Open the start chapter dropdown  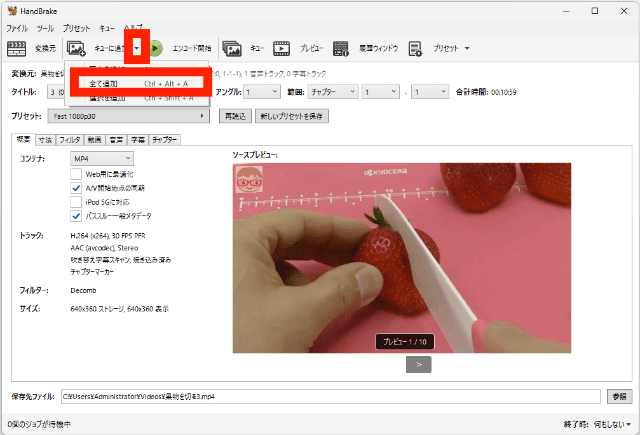pos(380,92)
